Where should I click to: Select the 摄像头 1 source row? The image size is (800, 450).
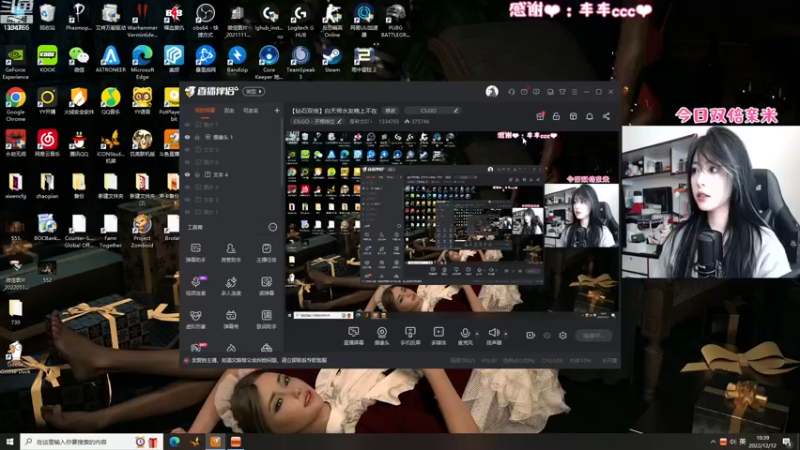click(231, 137)
